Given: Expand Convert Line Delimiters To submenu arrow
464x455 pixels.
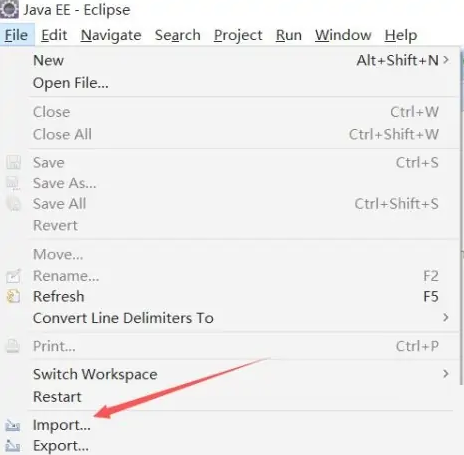Looking at the screenshot, I should (446, 317).
